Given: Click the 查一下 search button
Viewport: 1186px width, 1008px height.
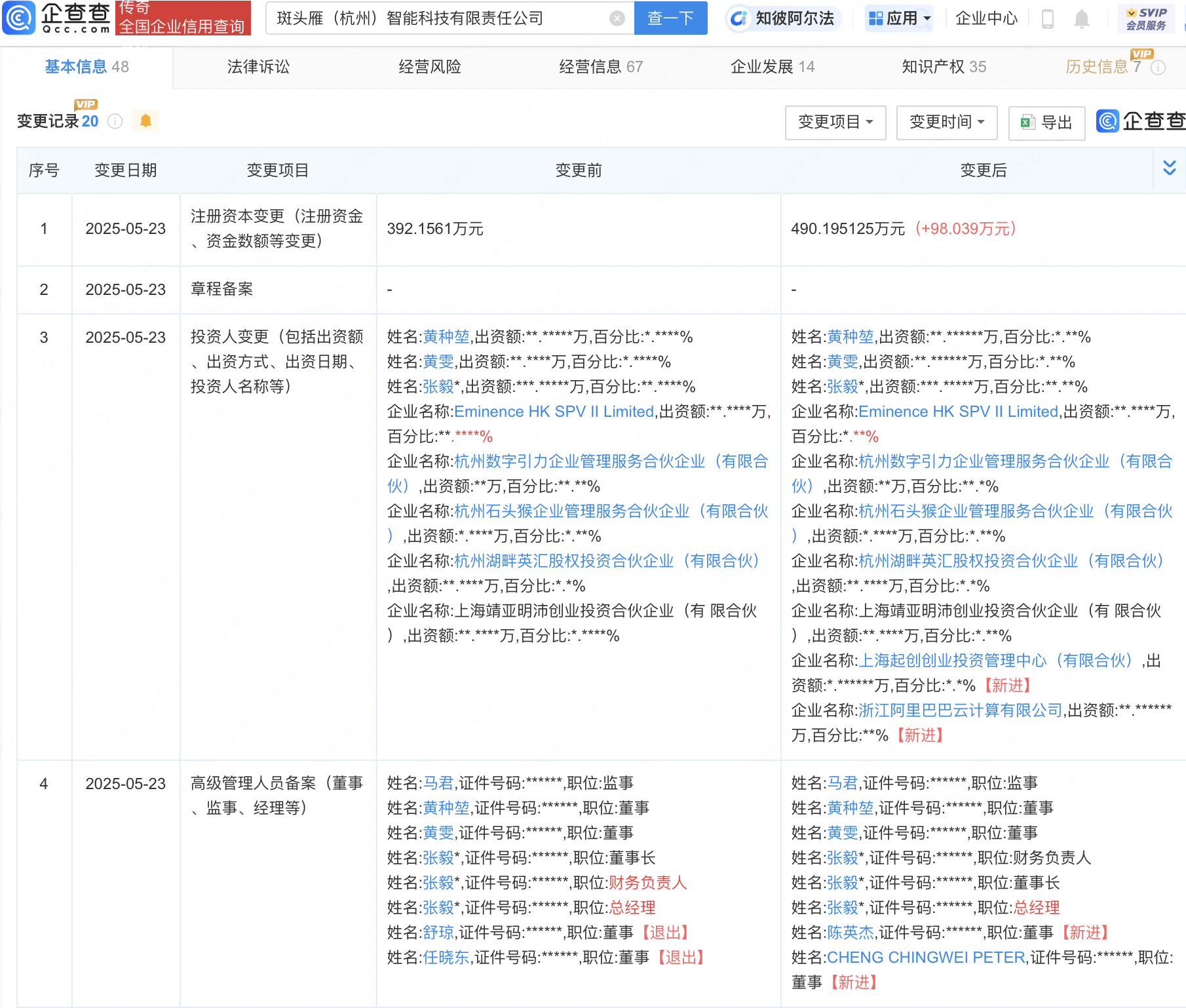Looking at the screenshot, I should tap(671, 18).
